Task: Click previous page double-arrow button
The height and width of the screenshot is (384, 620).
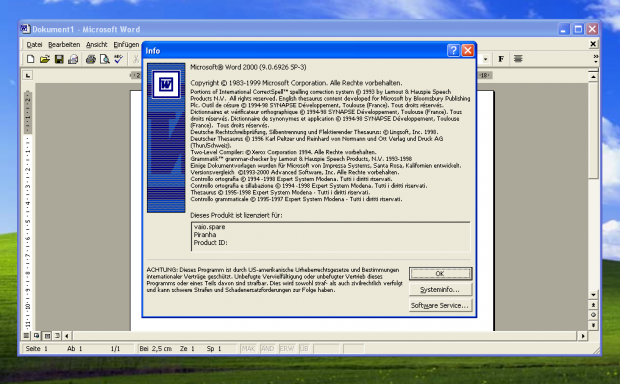Action: click(x=593, y=305)
